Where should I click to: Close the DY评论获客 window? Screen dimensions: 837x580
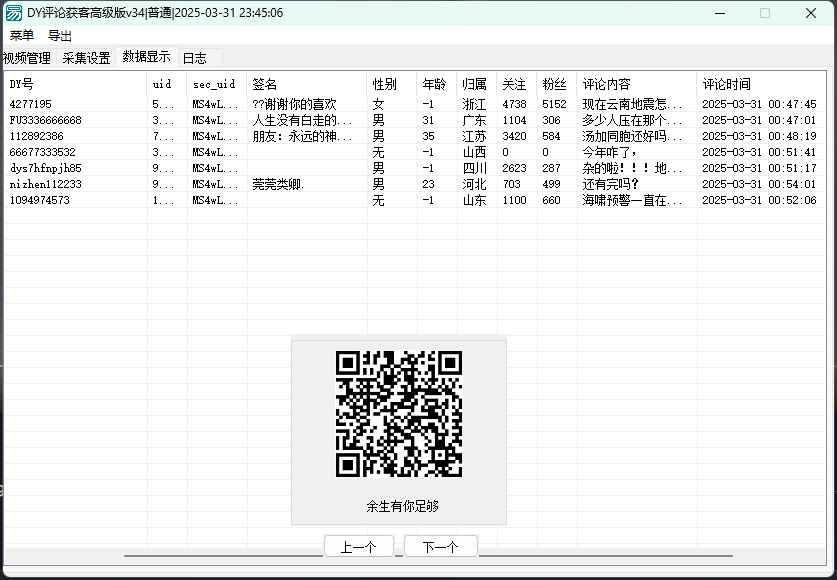click(x=811, y=13)
